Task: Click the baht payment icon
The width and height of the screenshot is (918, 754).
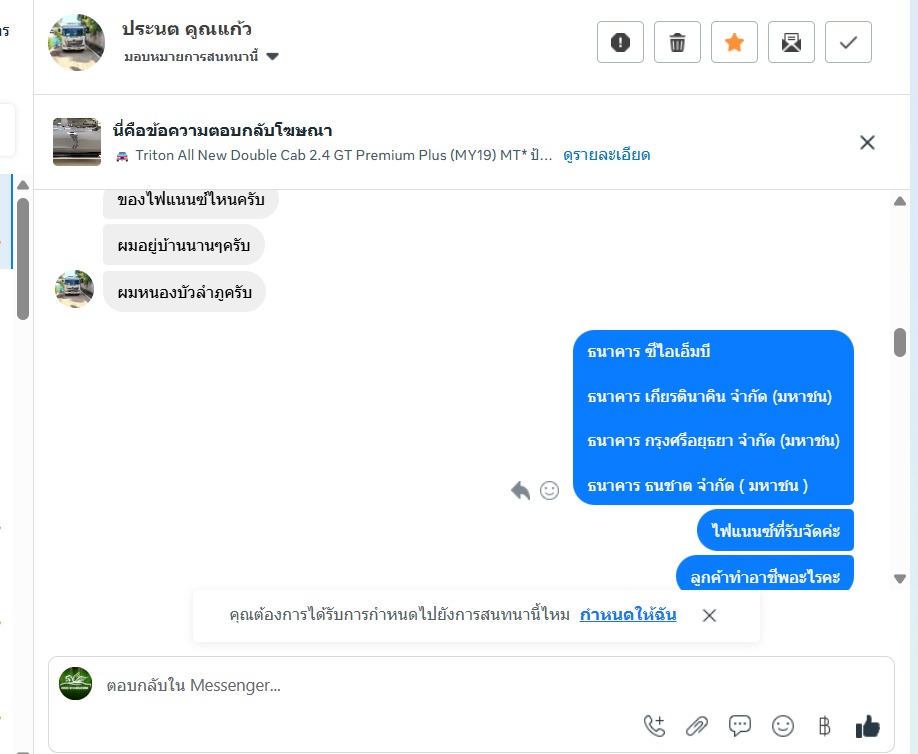Action: [824, 726]
